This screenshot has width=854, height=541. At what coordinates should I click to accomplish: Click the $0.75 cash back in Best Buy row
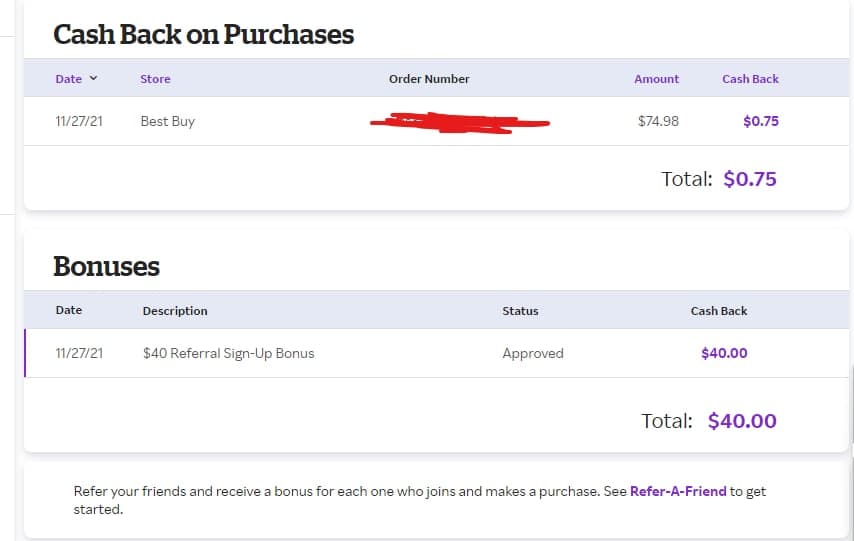pos(760,121)
